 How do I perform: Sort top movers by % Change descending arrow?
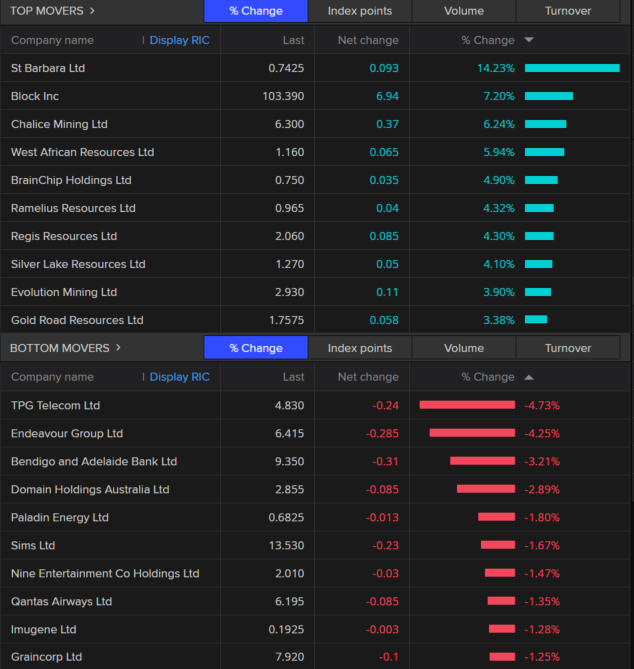529,40
